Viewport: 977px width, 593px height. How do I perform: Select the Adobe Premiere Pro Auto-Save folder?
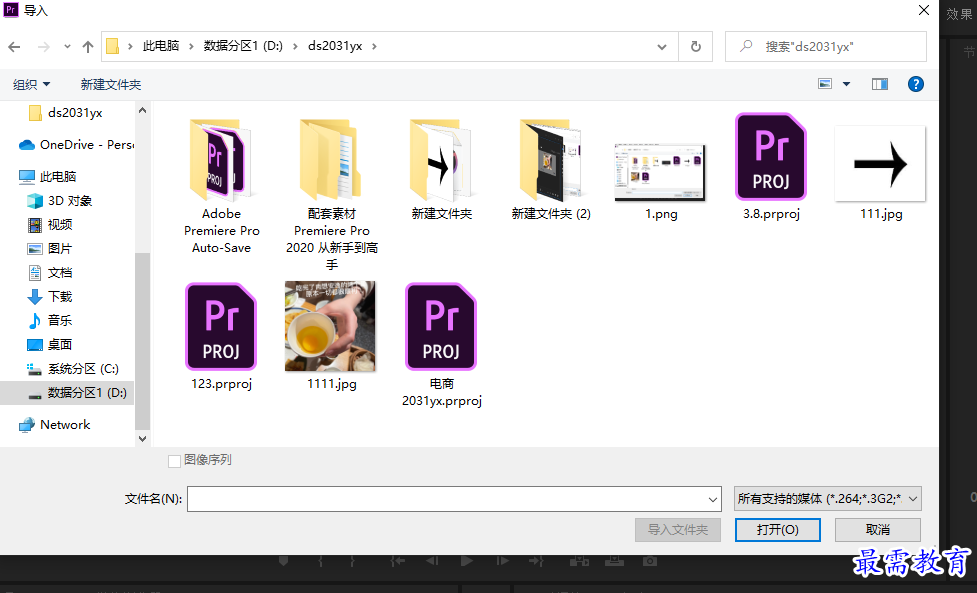click(x=221, y=187)
